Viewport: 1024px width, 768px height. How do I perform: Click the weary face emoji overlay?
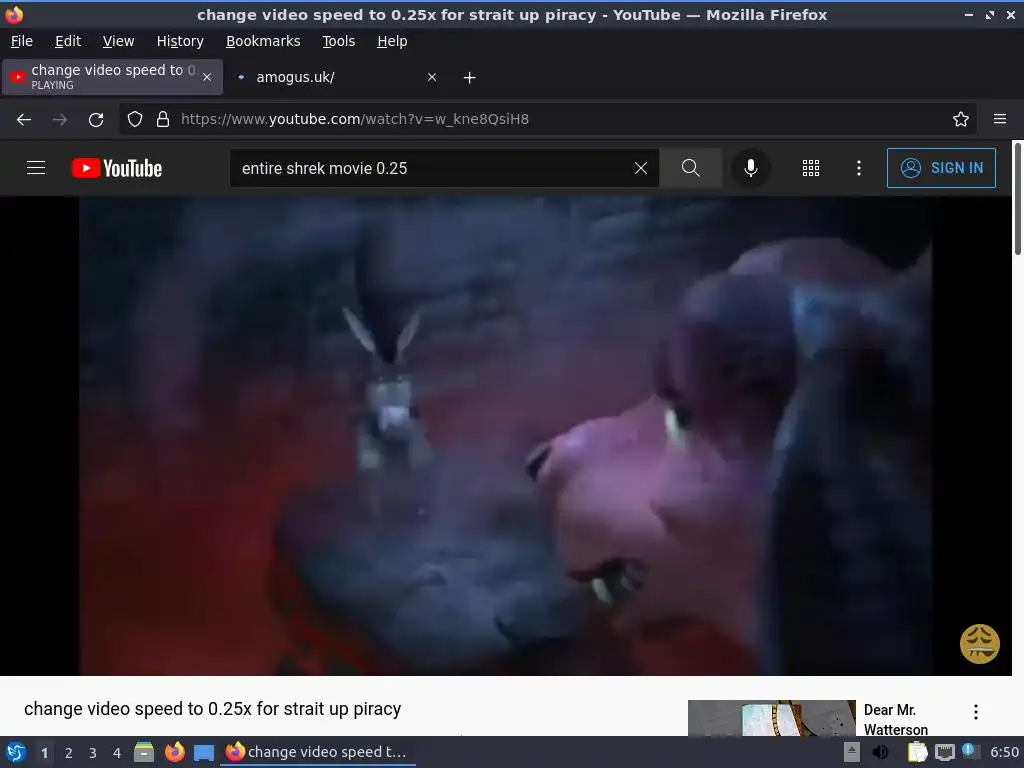979,644
